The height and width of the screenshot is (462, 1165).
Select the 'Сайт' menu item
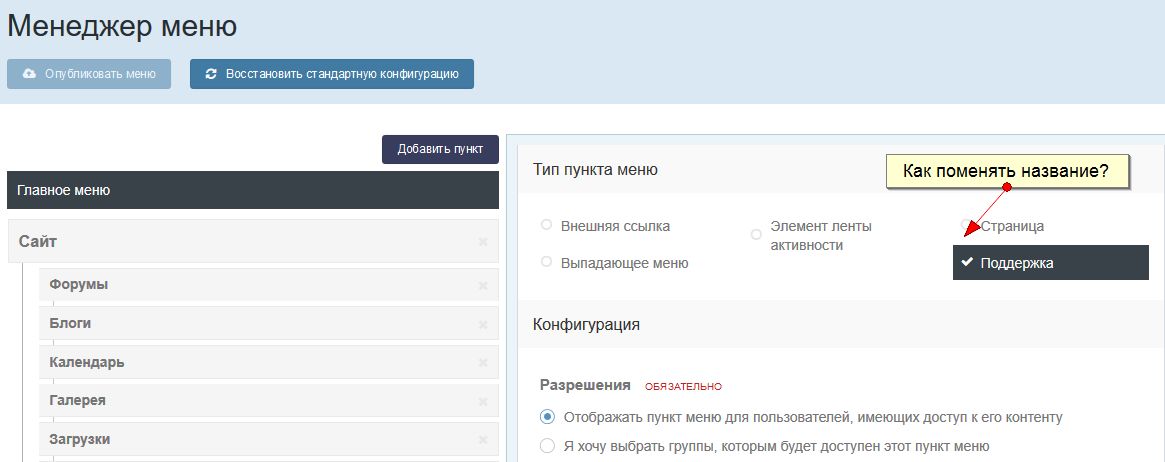253,241
